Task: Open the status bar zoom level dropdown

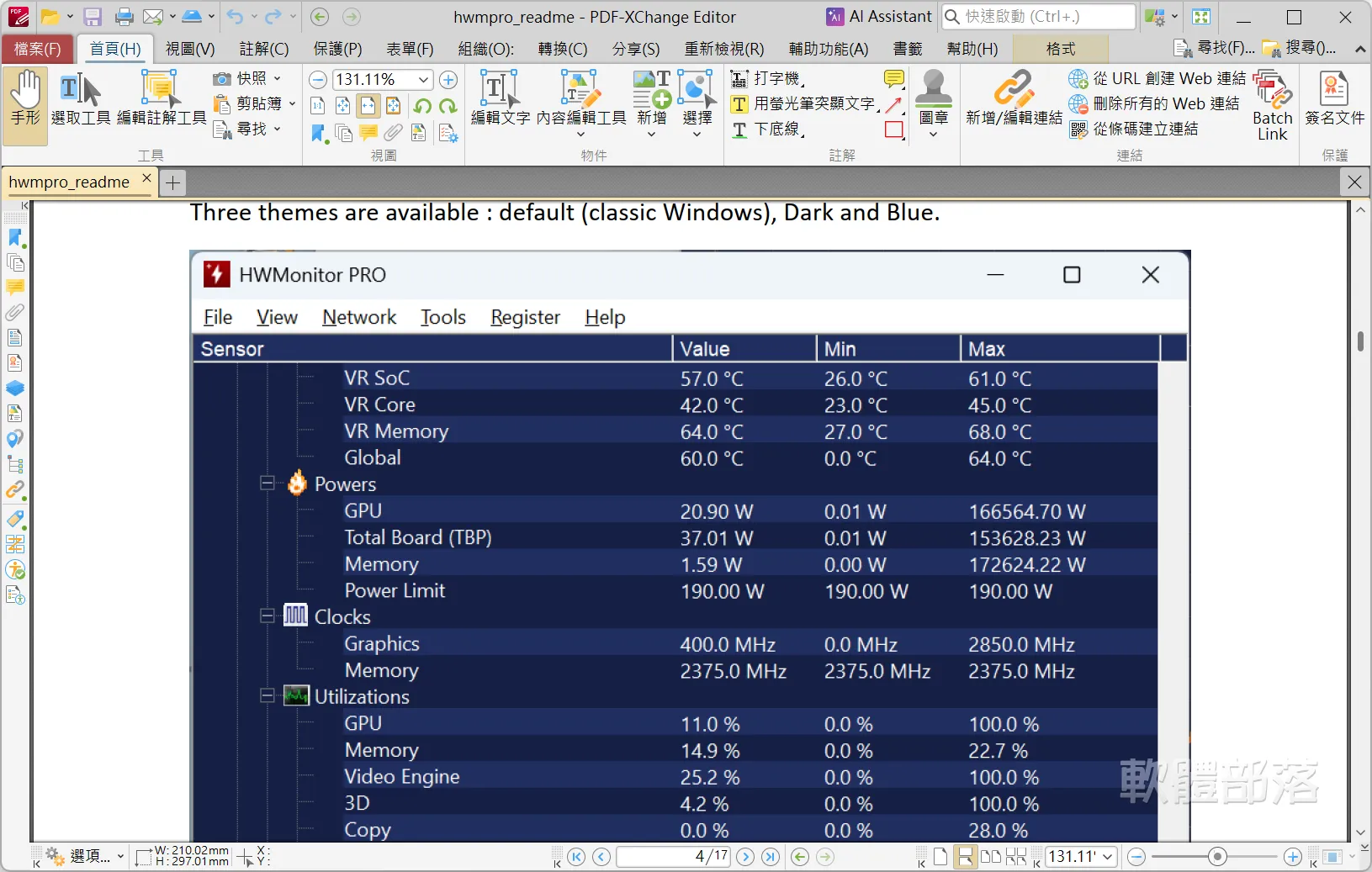Action: (x=1109, y=857)
